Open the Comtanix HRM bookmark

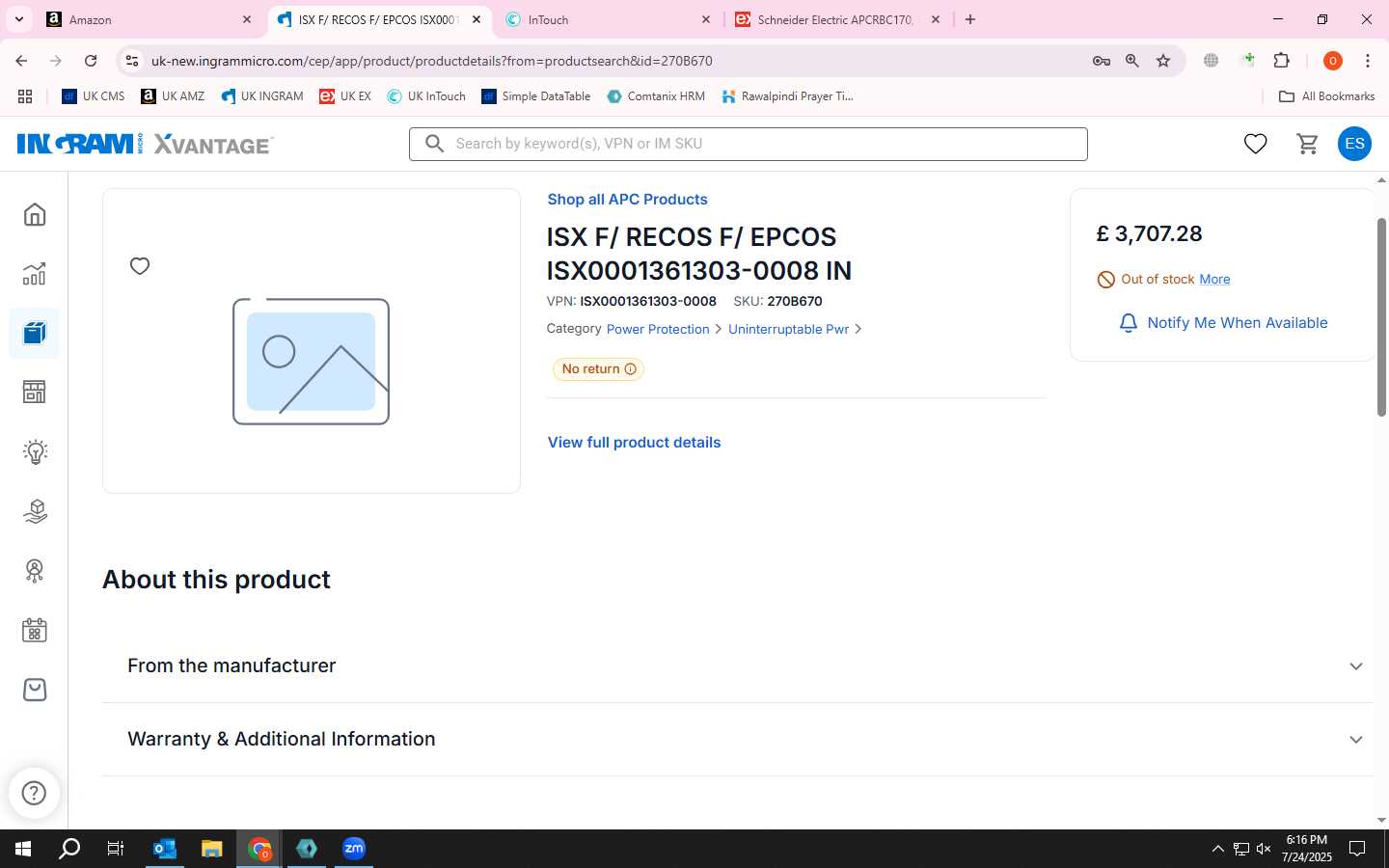[x=656, y=96]
